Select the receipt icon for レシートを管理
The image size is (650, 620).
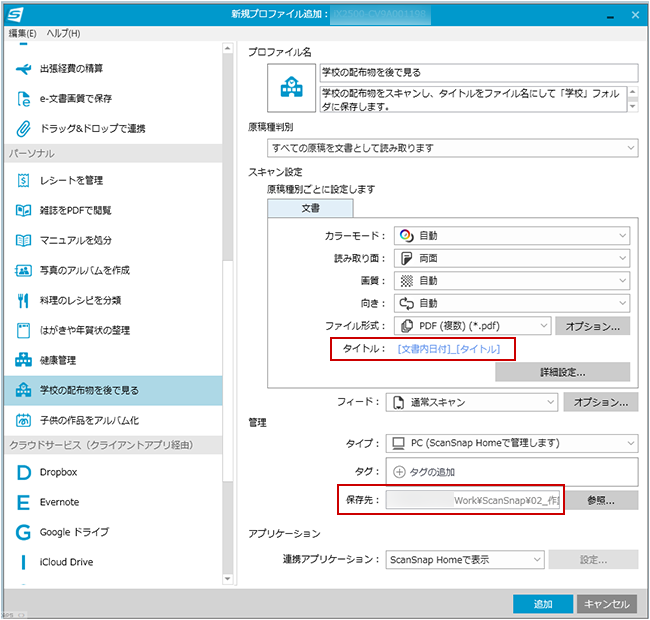tap(23, 180)
